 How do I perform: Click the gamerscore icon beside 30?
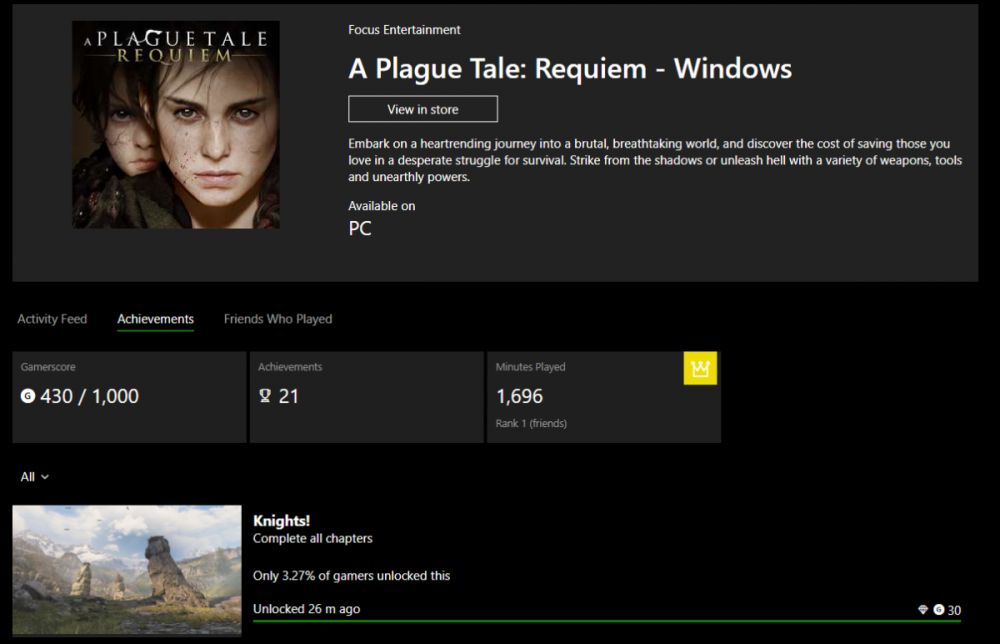[x=939, y=610]
